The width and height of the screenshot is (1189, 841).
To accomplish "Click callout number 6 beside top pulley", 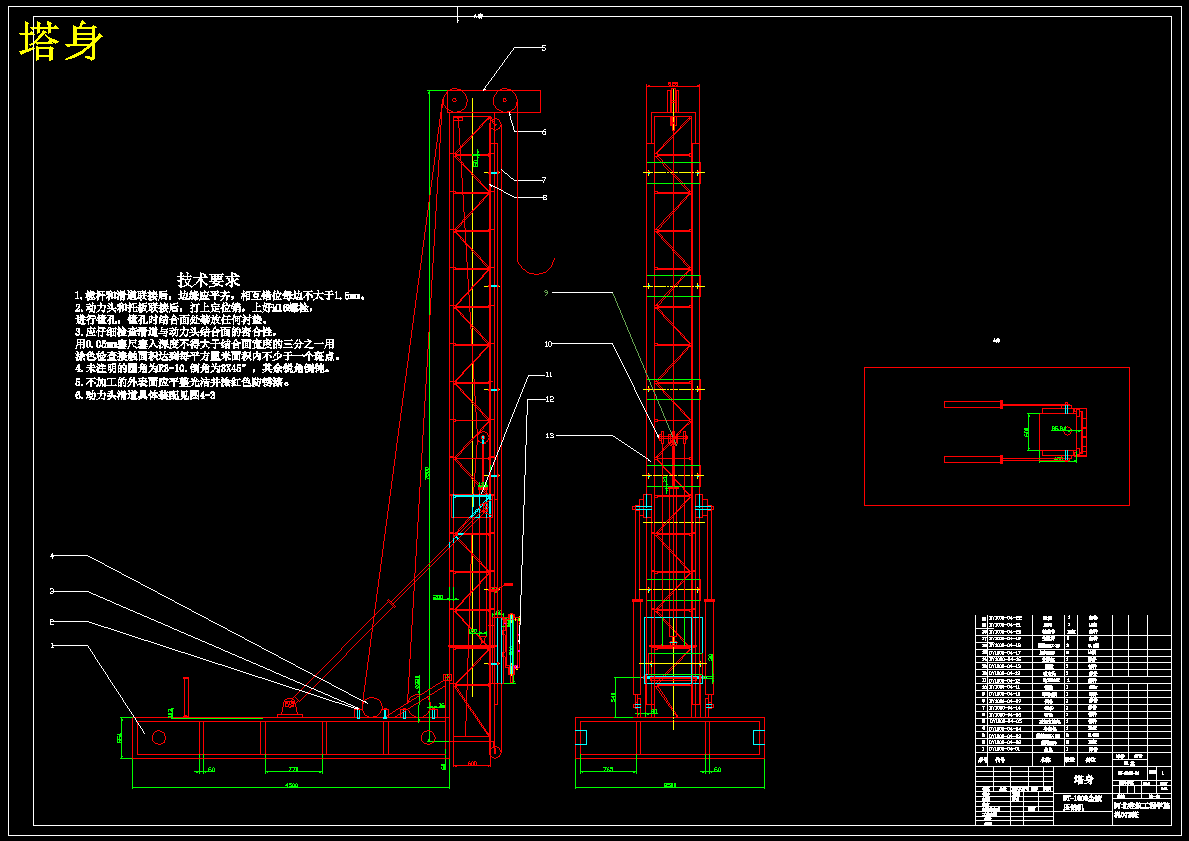I will pyautogui.click(x=544, y=132).
